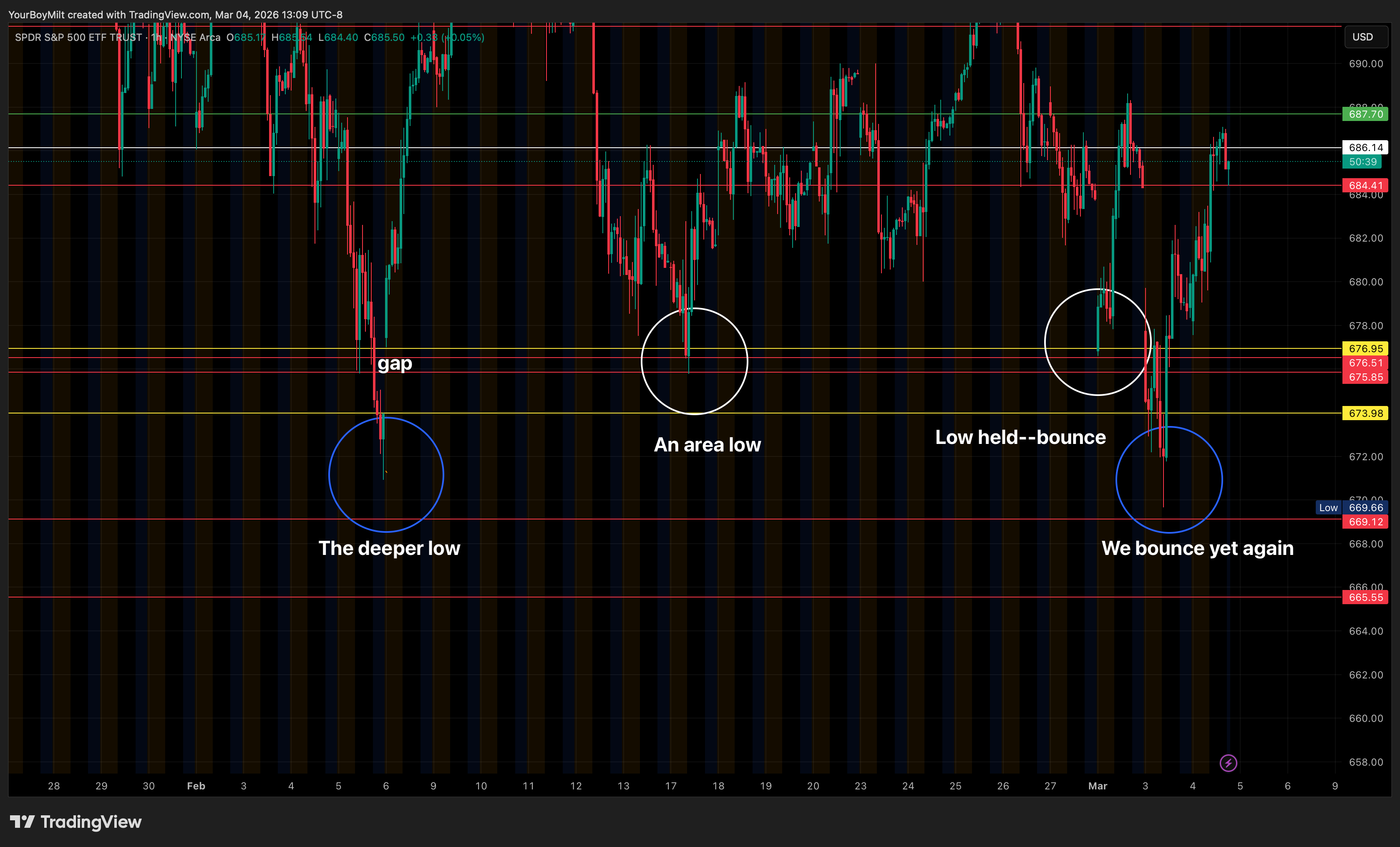The height and width of the screenshot is (847, 1400).
Task: Click the Feb label on time axis
Action: [196, 786]
